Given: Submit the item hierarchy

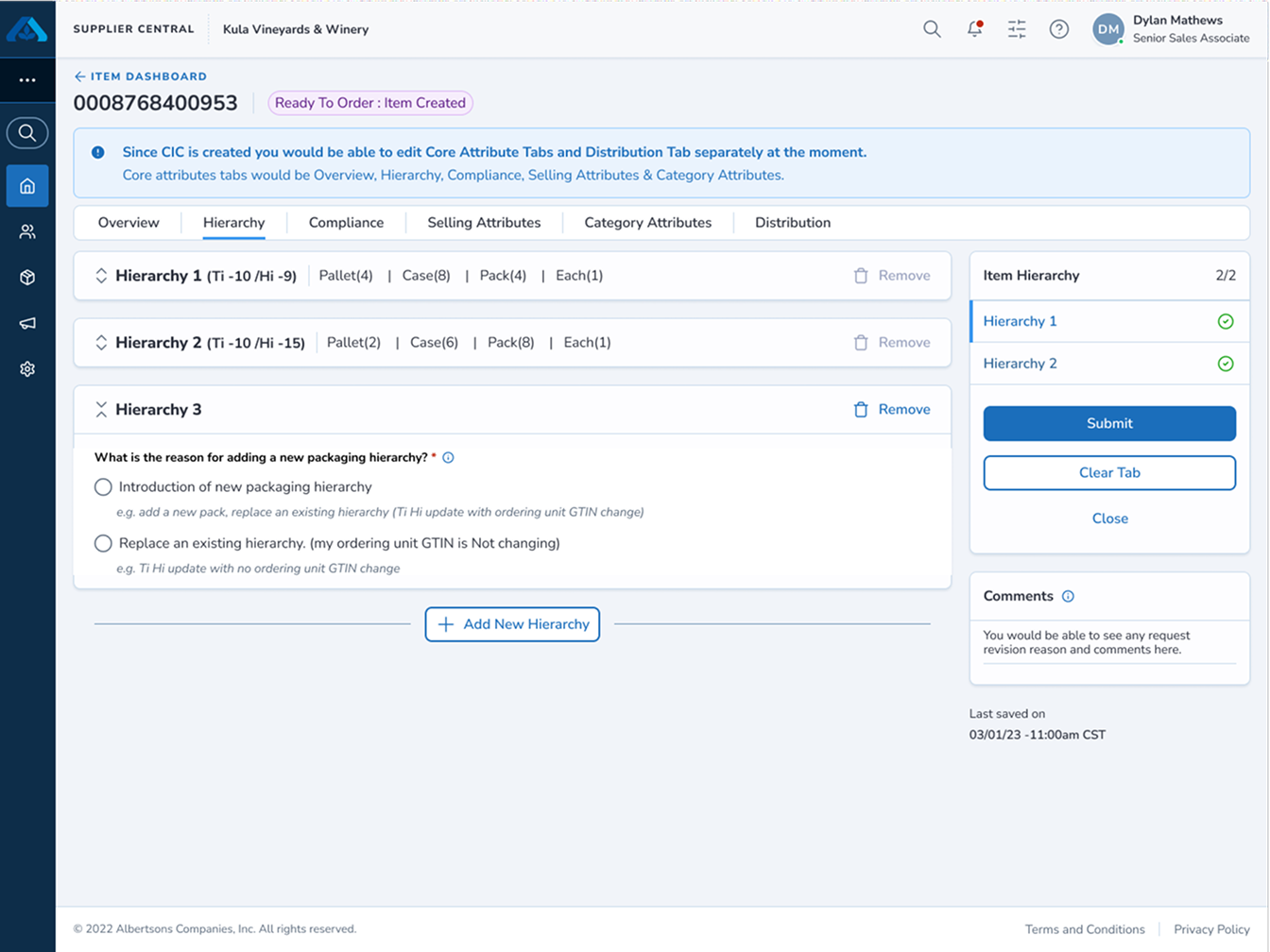Looking at the screenshot, I should [x=1108, y=423].
